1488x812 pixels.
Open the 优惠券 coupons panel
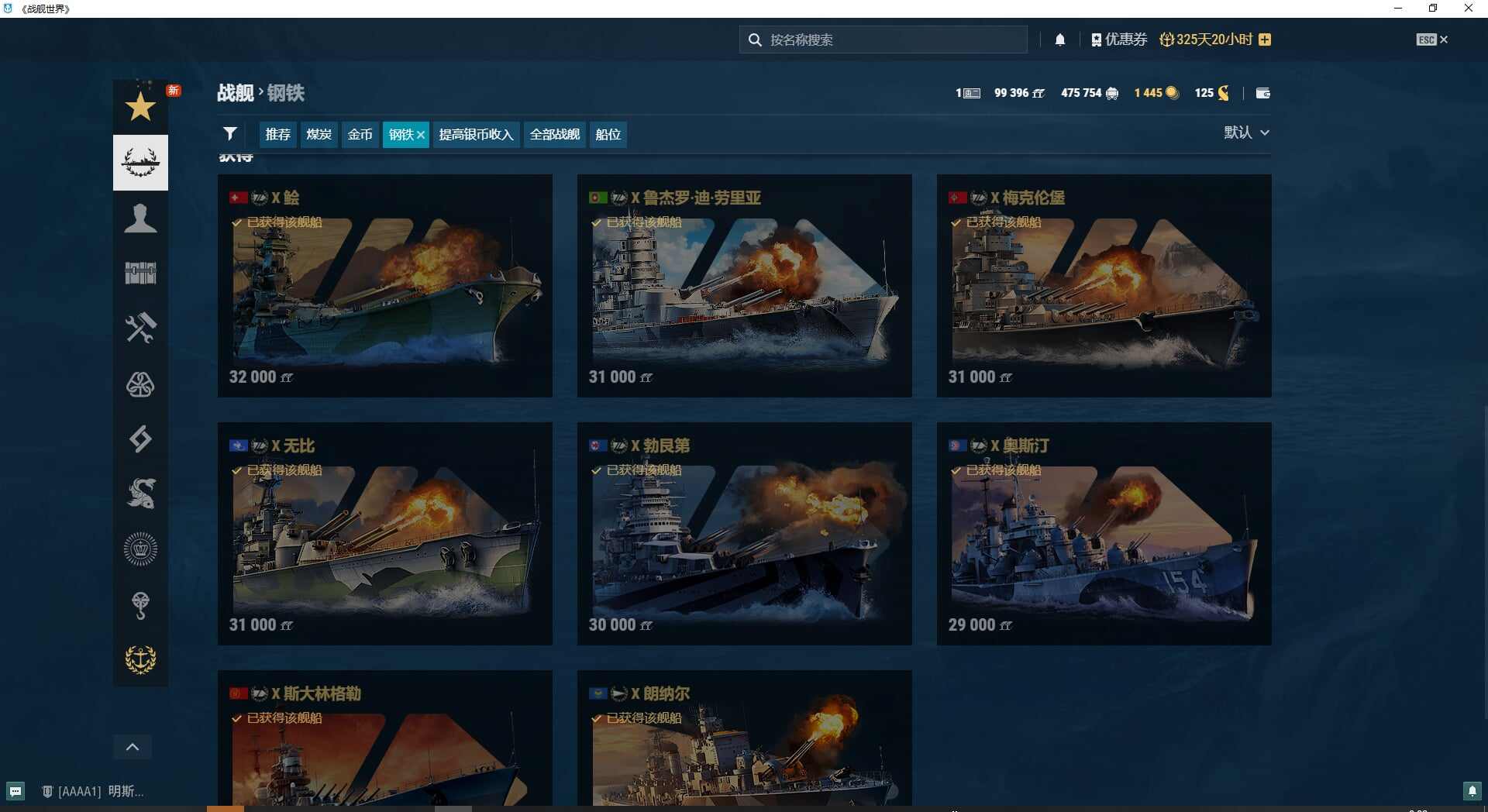(x=1118, y=39)
